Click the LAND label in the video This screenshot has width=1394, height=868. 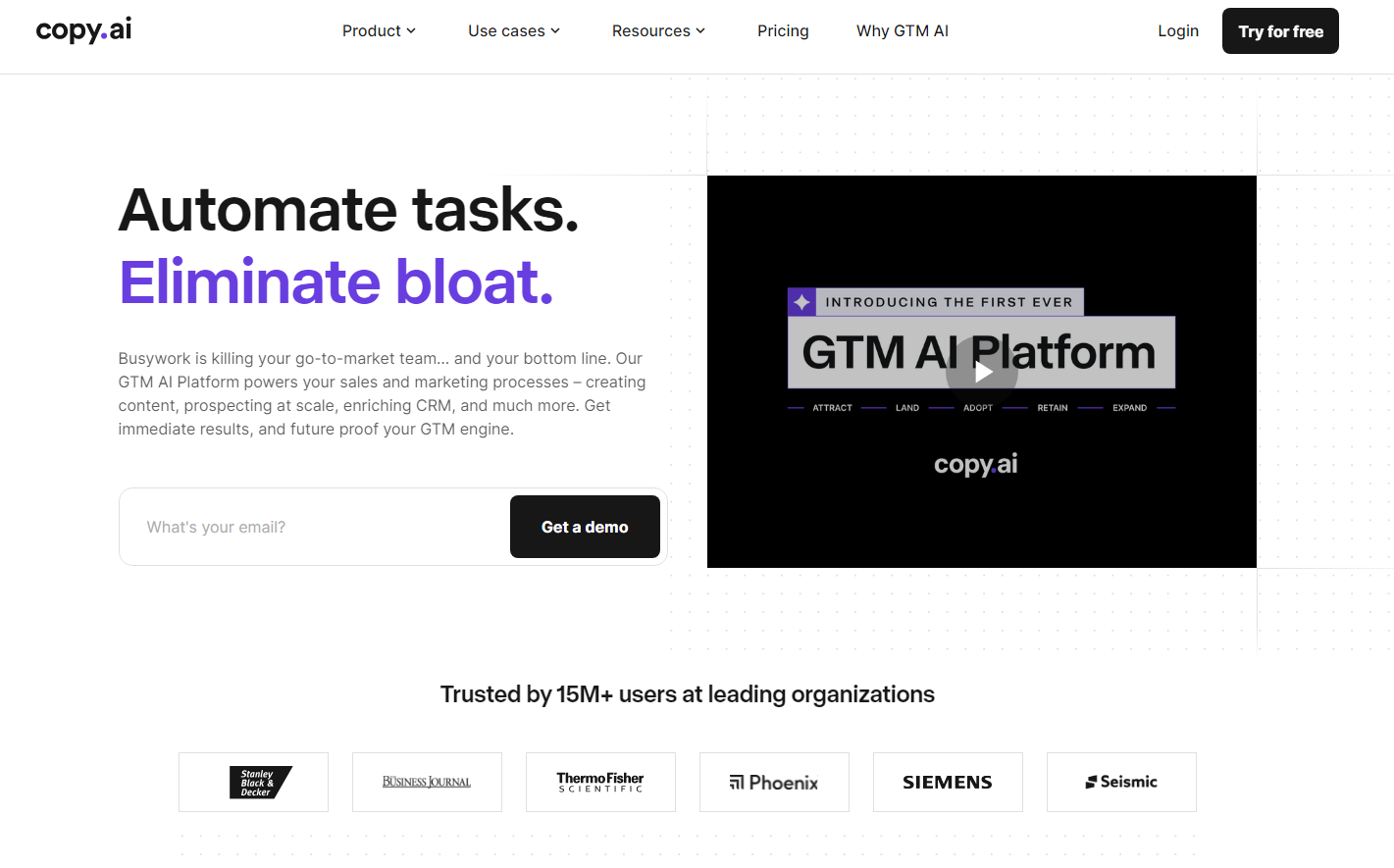pyautogui.click(x=907, y=408)
